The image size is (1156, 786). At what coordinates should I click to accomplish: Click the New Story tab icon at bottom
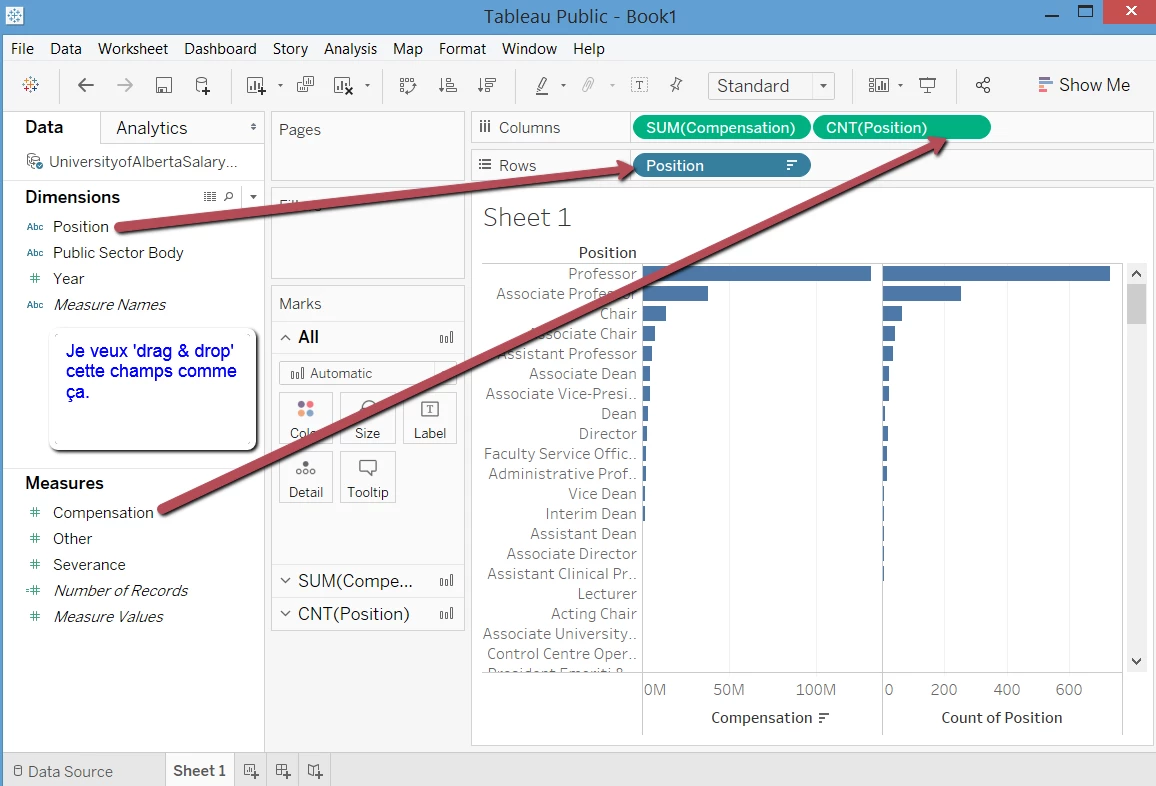(315, 771)
